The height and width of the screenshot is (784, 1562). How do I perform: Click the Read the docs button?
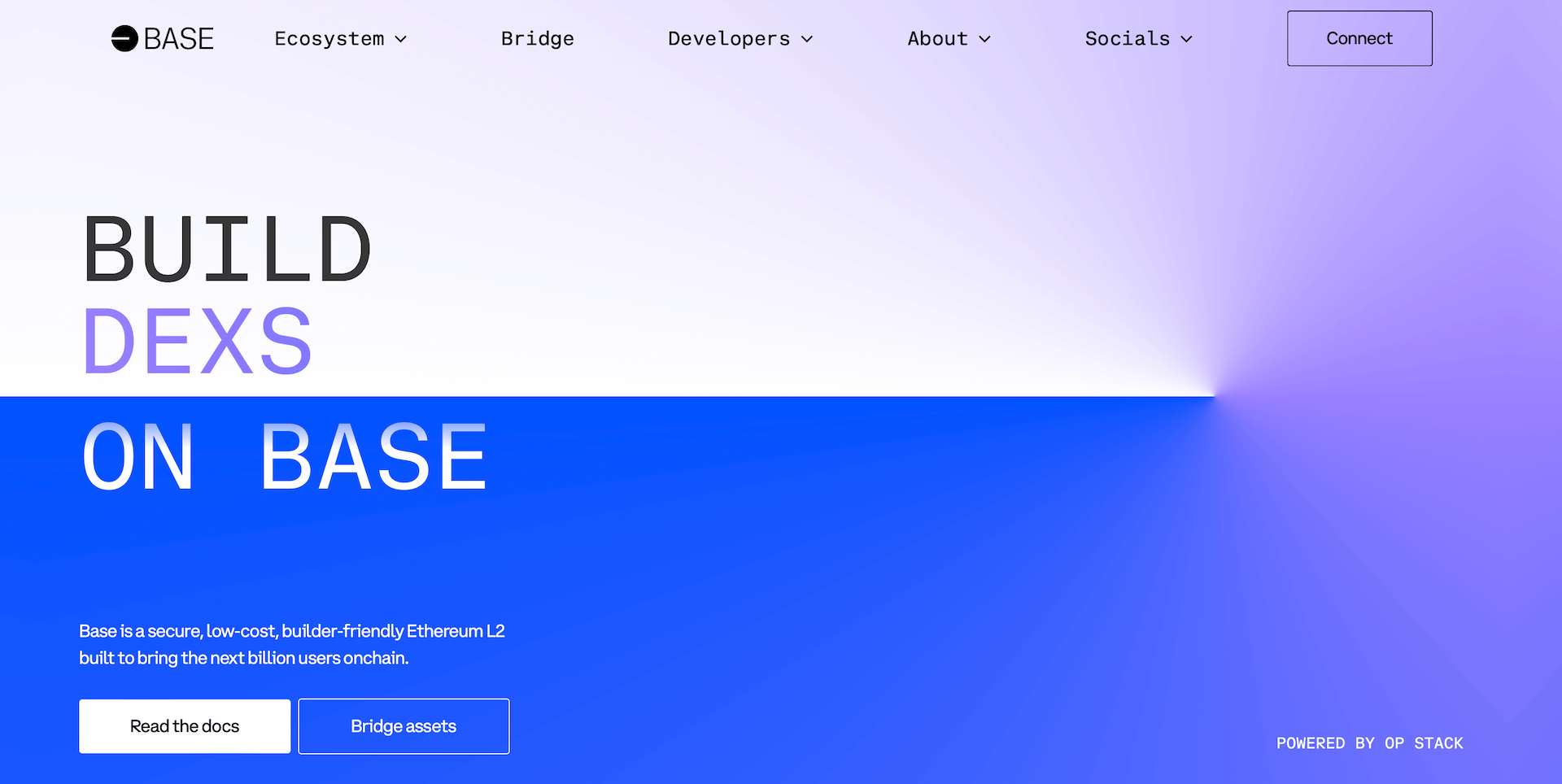click(x=185, y=726)
